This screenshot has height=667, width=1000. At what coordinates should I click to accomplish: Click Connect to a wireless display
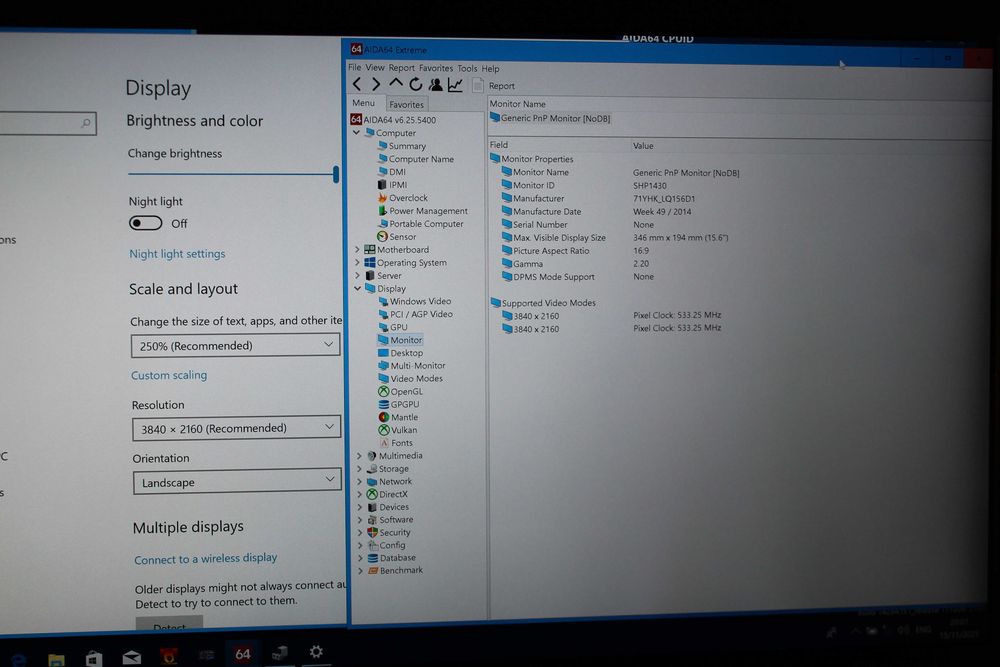pos(205,559)
